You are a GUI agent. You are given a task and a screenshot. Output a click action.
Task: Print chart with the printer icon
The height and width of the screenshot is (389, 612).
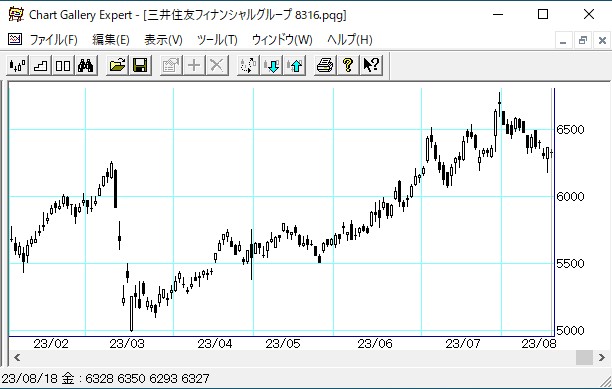coord(325,65)
